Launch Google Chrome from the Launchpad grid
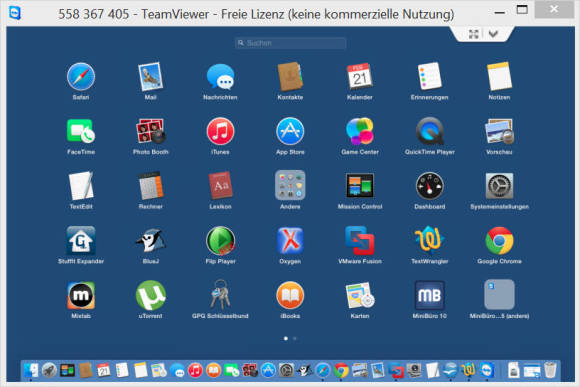The image size is (580, 387). (499, 240)
